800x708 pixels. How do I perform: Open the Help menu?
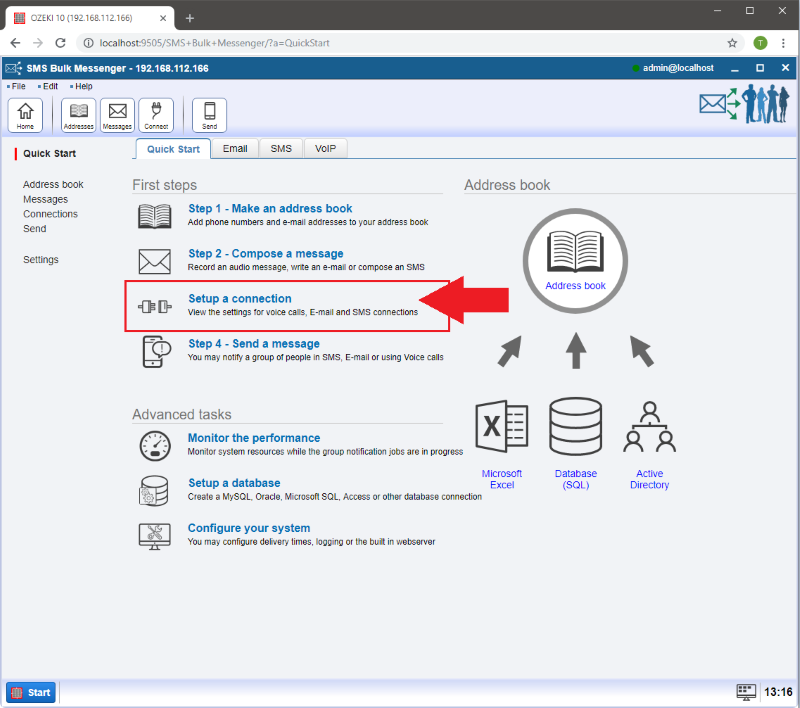coord(83,87)
